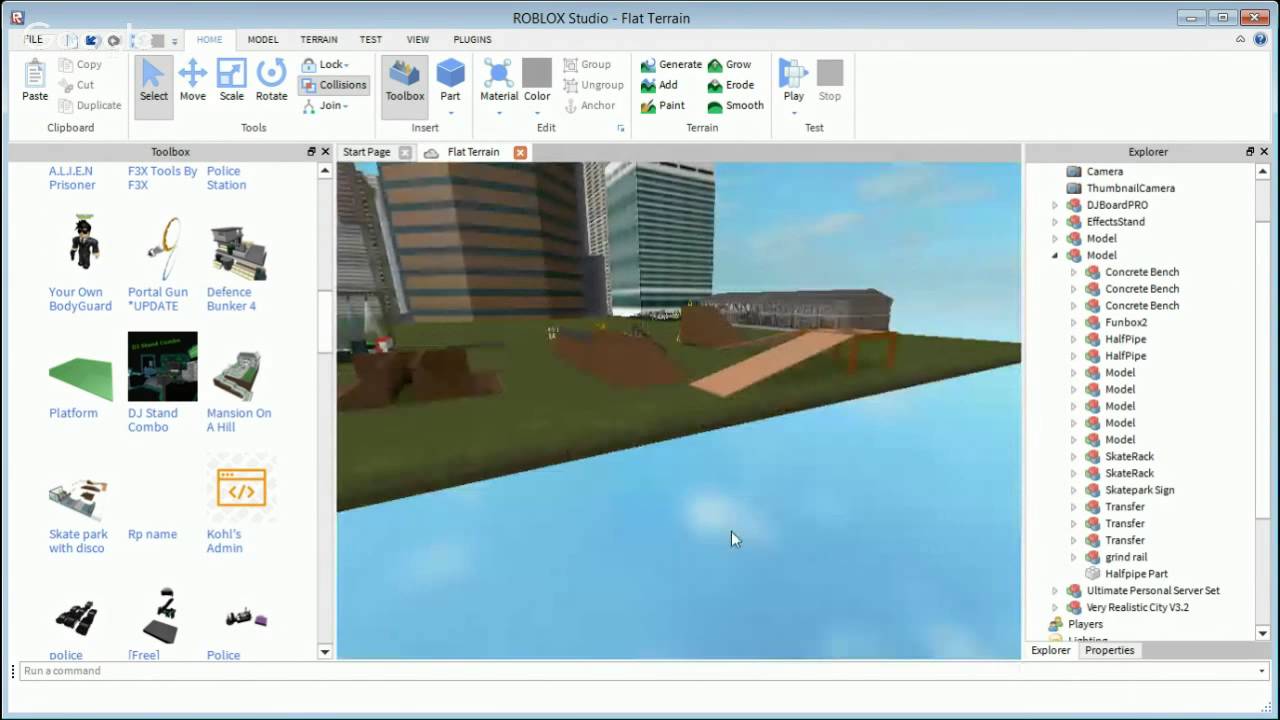This screenshot has height=720, width=1280.
Task: Switch to the MODEL ribbon tab
Action: tap(263, 39)
